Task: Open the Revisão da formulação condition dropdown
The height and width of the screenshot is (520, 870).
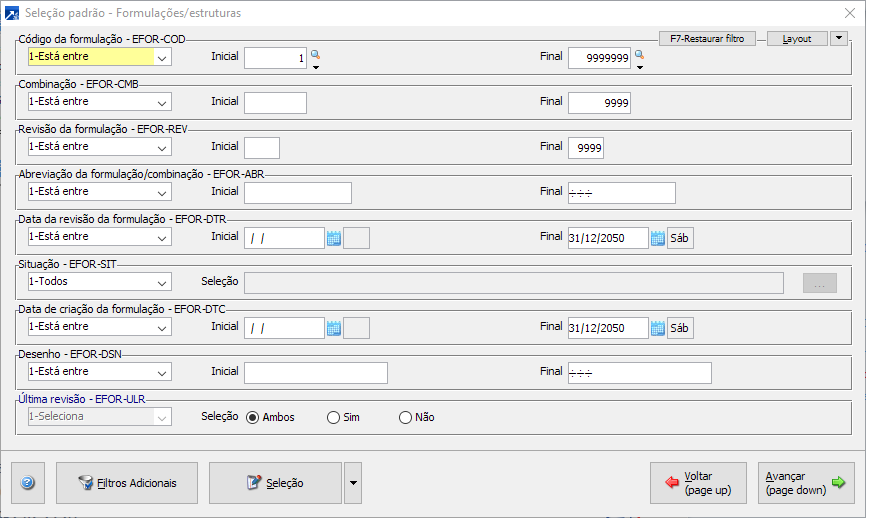Action: point(100,147)
